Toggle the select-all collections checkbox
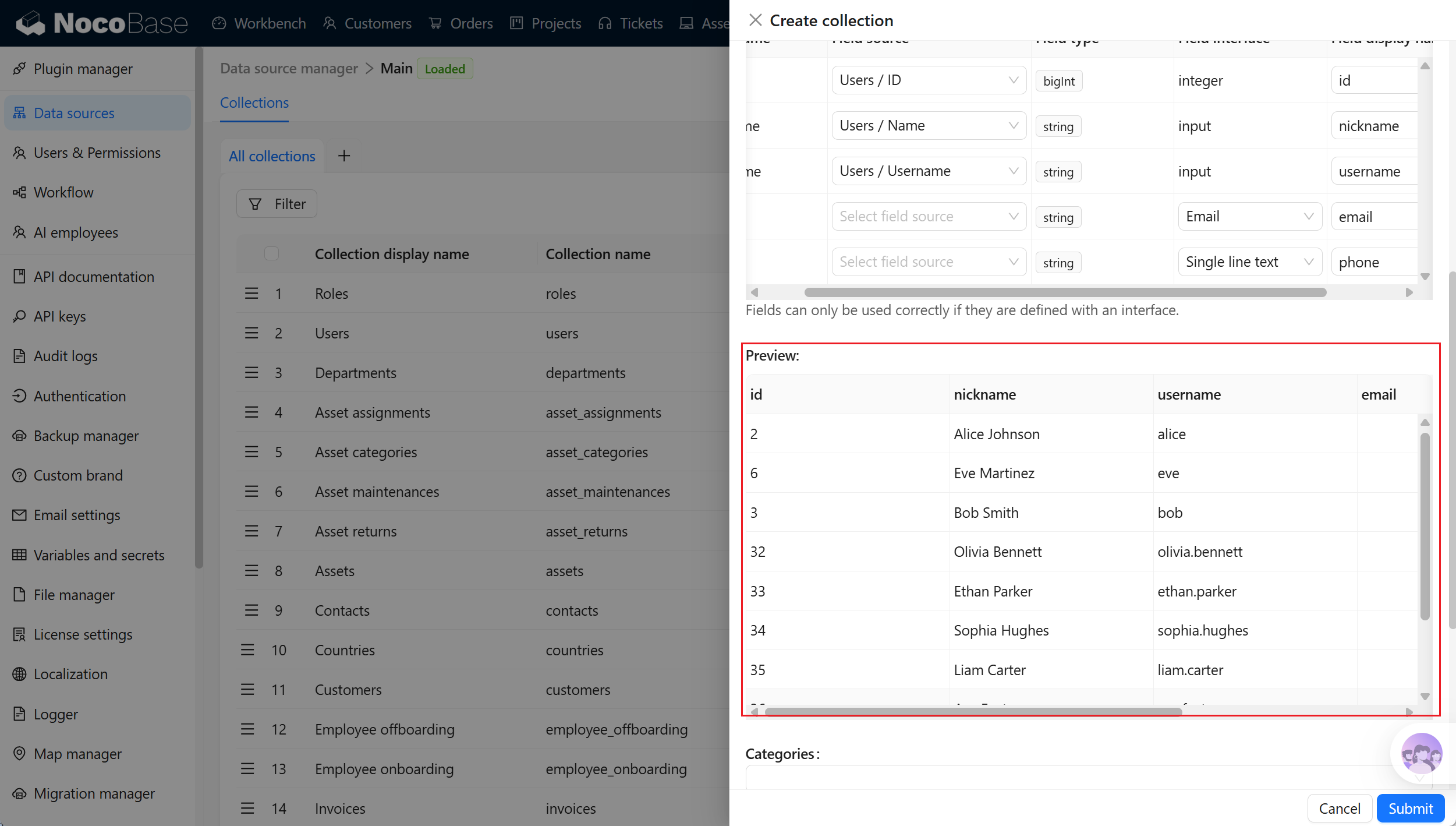 [x=271, y=253]
